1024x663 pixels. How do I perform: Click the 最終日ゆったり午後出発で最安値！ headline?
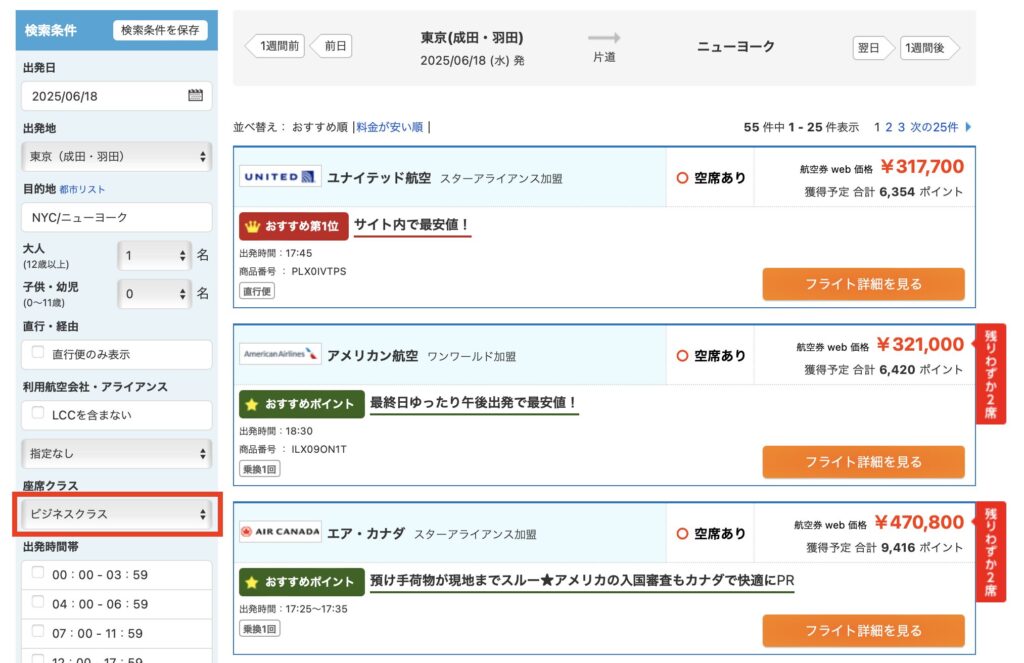coord(474,402)
